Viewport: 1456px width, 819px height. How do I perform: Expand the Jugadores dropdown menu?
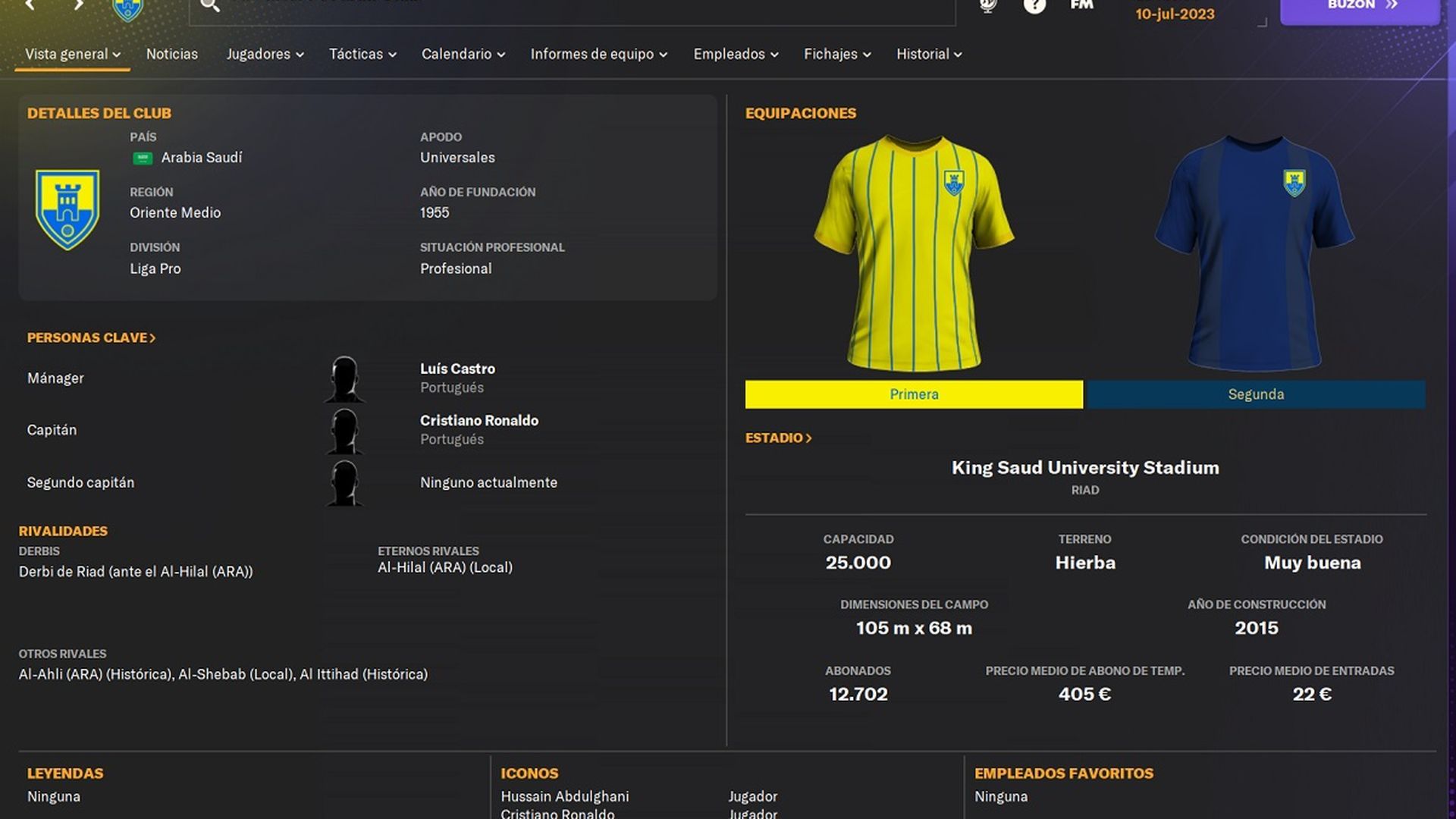265,55
